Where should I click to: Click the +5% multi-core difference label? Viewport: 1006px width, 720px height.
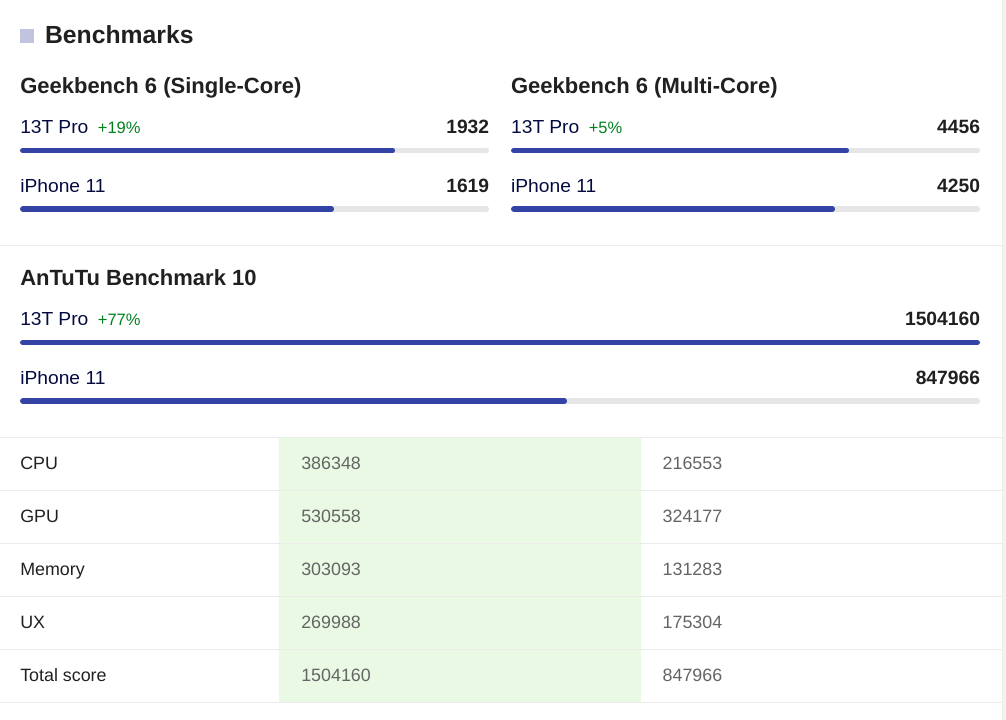[x=605, y=128]
